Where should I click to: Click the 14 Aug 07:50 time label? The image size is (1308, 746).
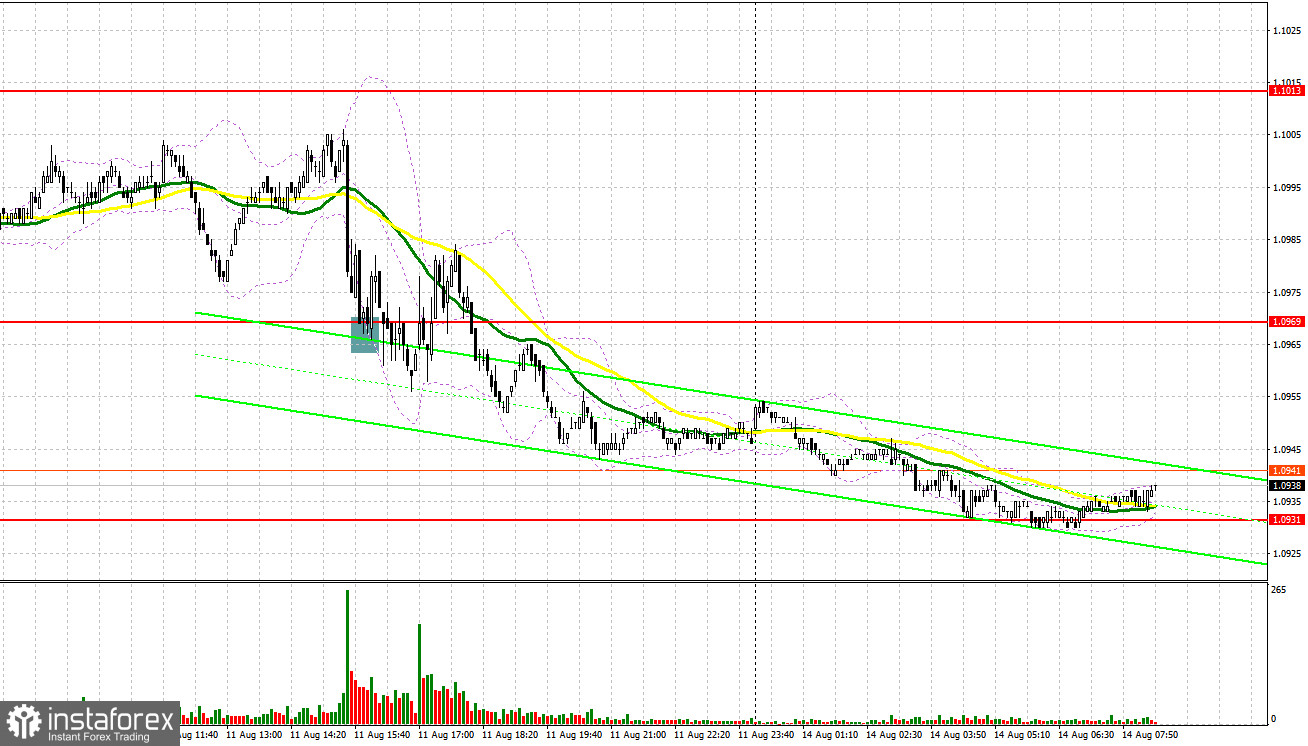[1150, 735]
